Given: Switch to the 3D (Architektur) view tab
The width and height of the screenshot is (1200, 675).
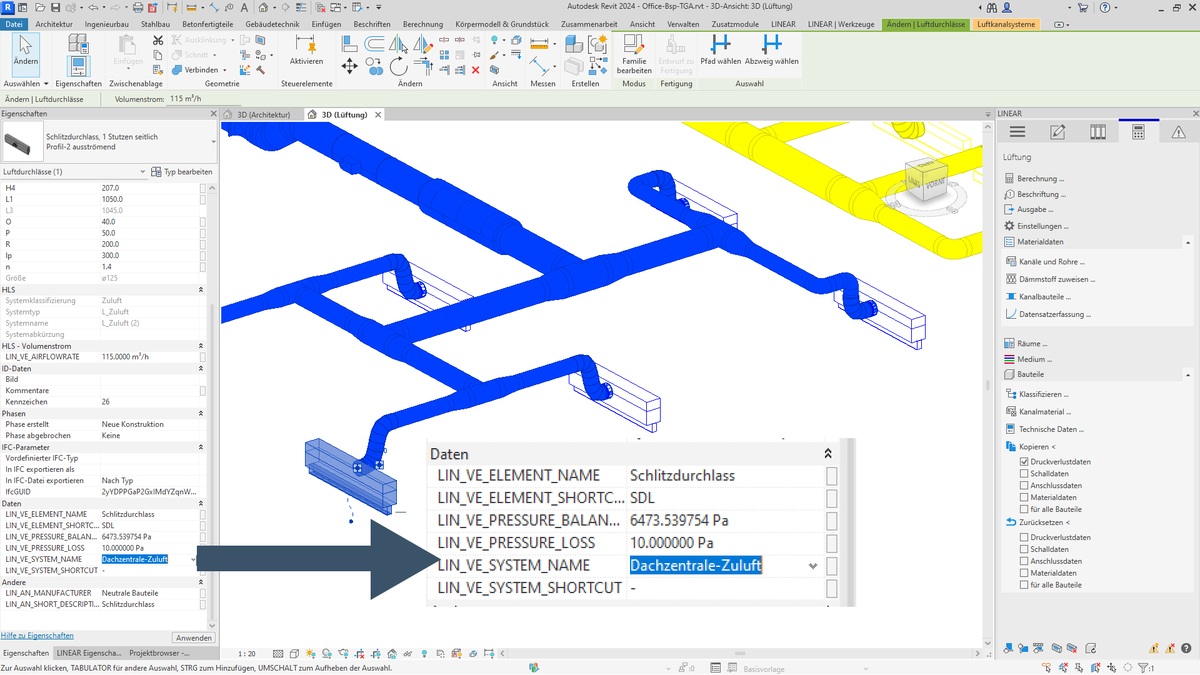Looking at the screenshot, I should tap(262, 115).
